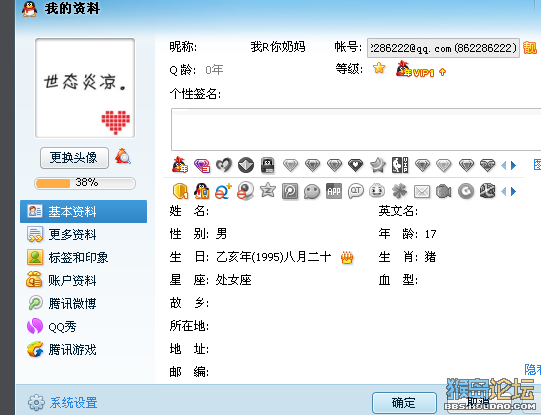
Task: Click the 世态炎凉 avatar image
Action: 85,88
